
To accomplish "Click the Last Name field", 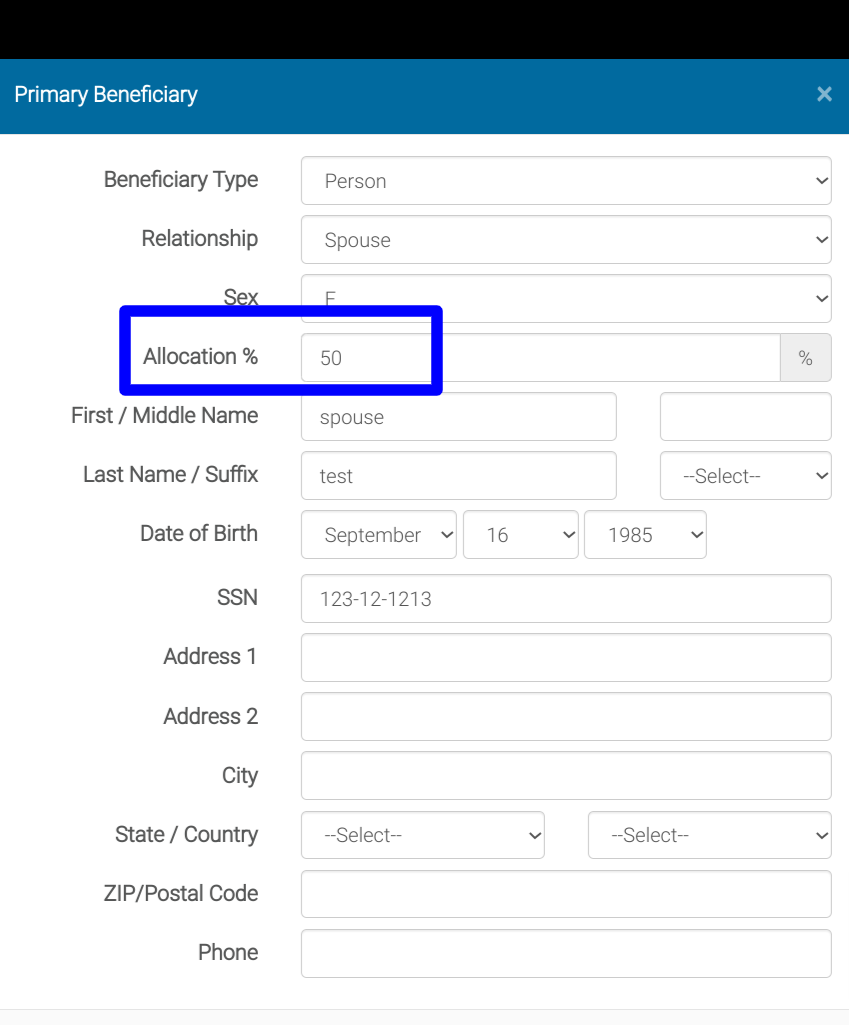I will pos(458,476).
